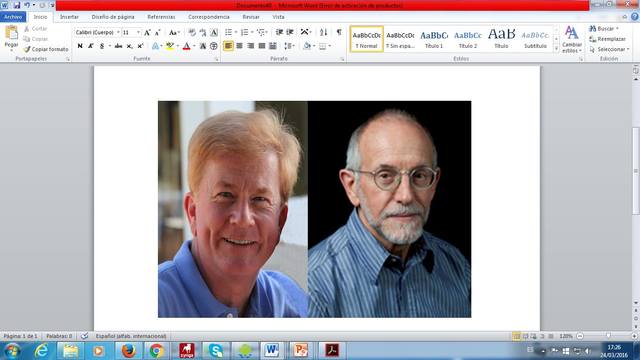Image resolution: width=640 pixels, height=360 pixels.
Task: Sort with the A-Z arrow icon
Action: click(x=323, y=32)
